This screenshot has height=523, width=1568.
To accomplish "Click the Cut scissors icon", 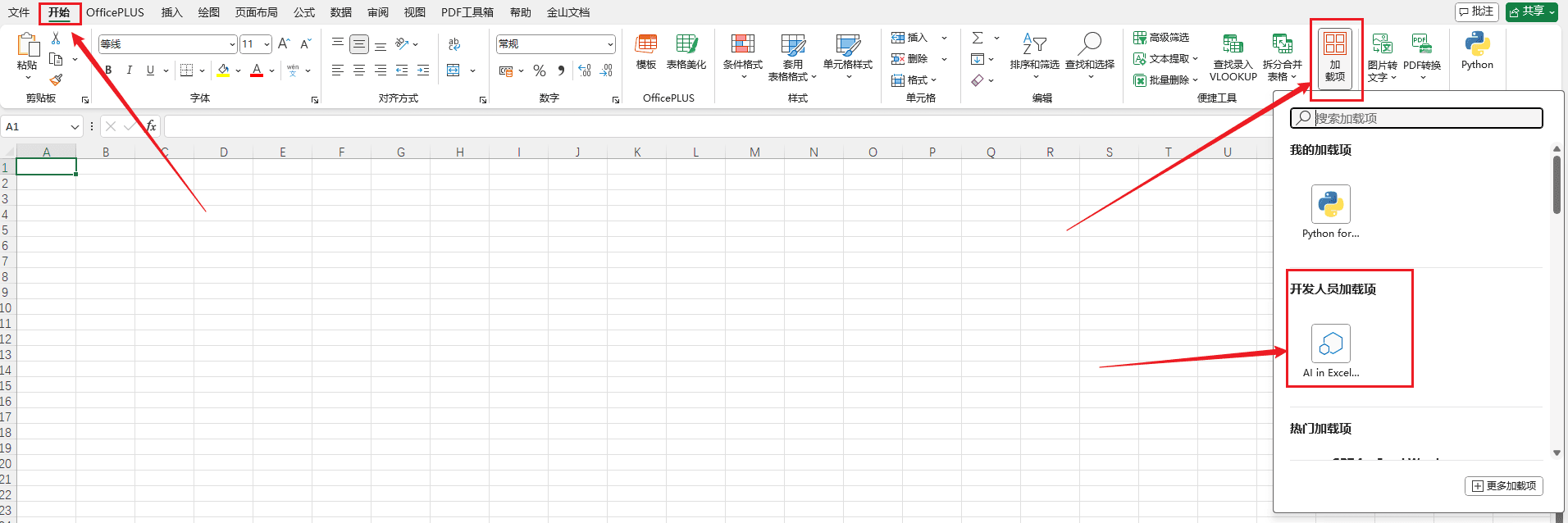I will click(x=56, y=39).
